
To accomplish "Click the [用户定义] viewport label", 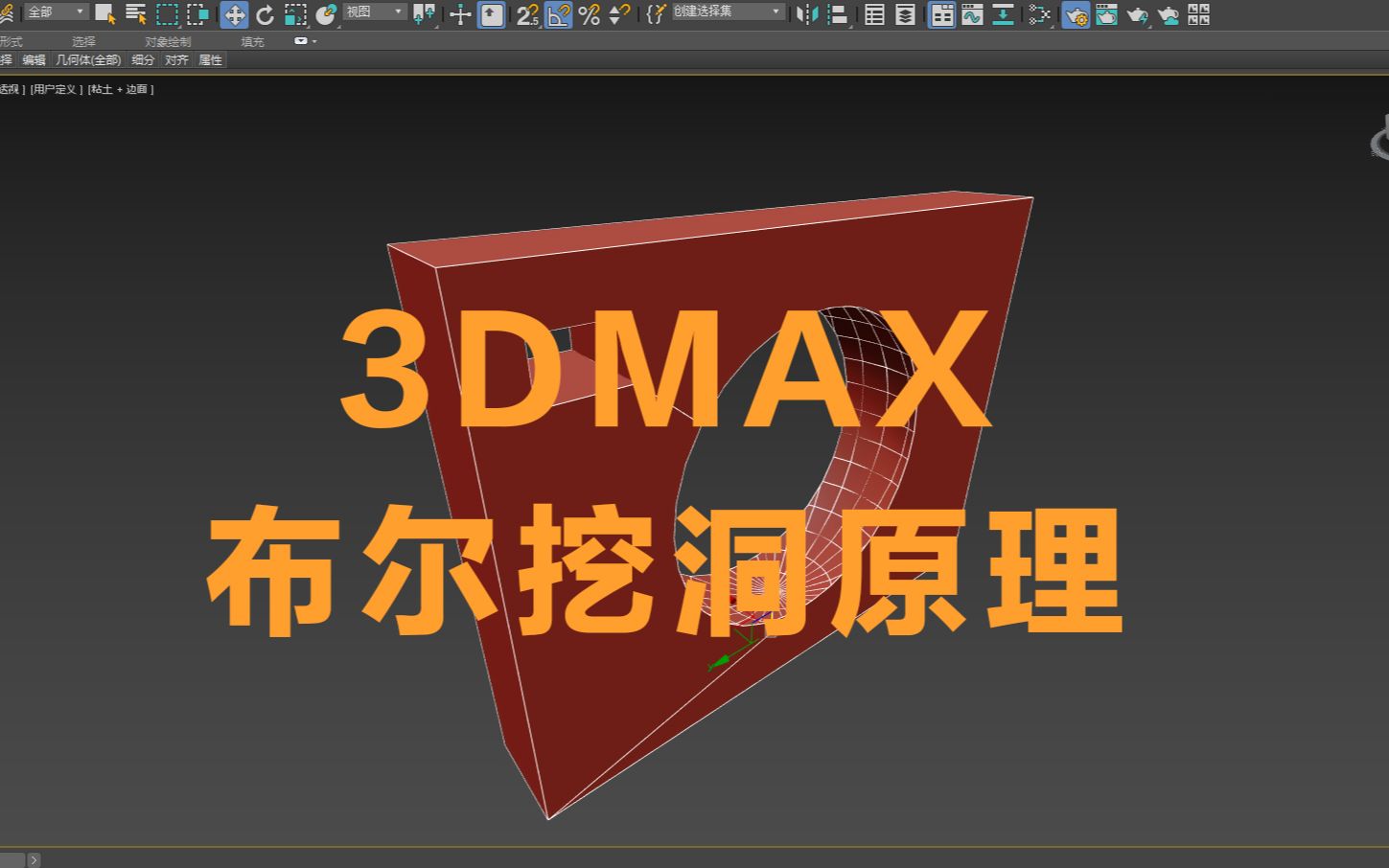I will click(57, 89).
